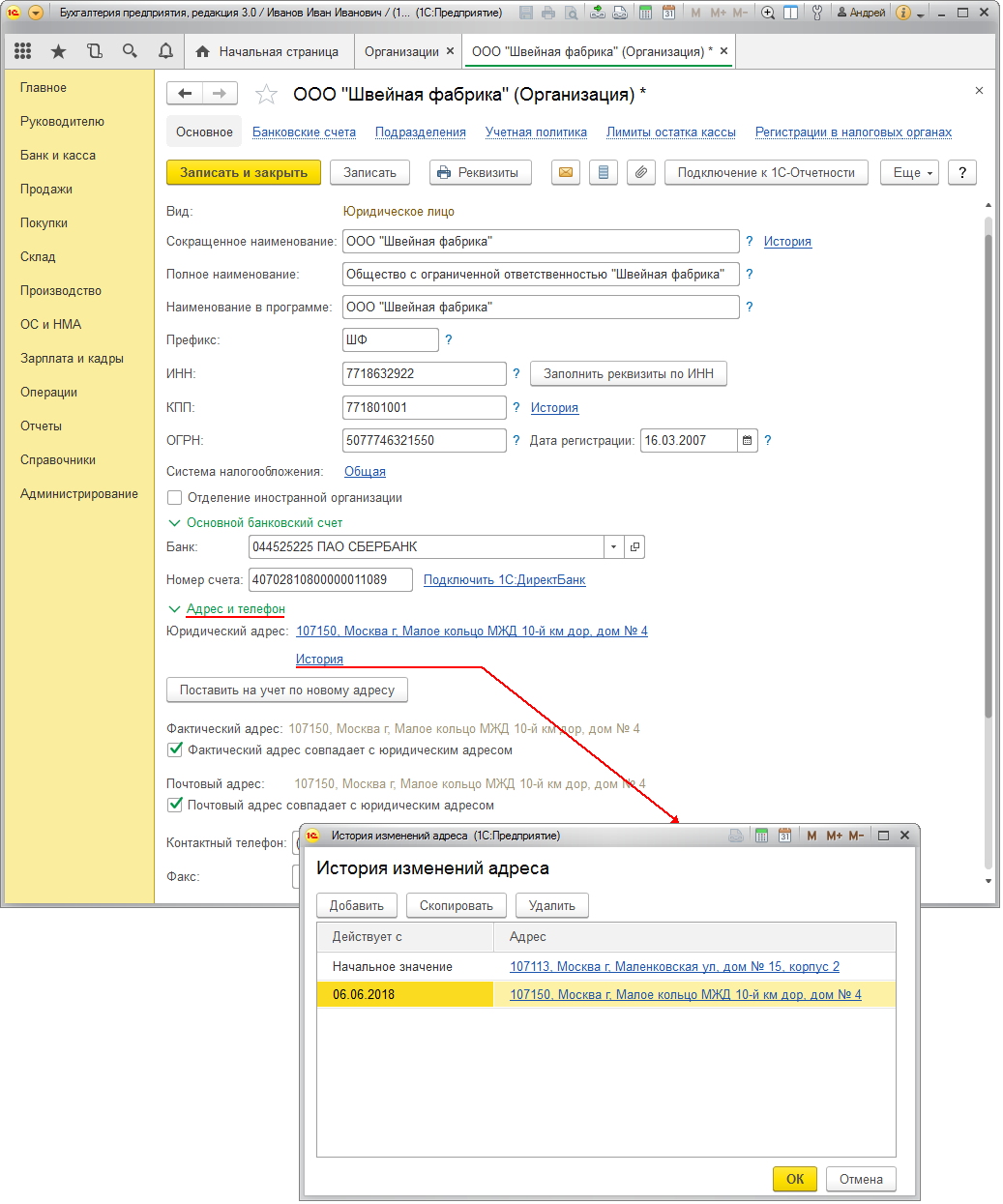Click Подключение к 1С-Отчетности button
The image size is (1003, 1204).
(x=766, y=172)
